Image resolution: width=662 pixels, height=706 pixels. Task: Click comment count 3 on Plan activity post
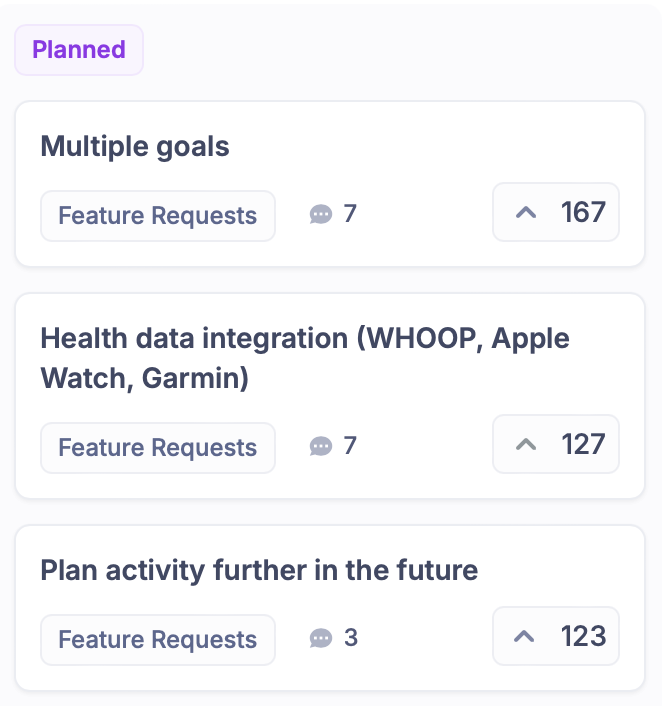pos(350,637)
